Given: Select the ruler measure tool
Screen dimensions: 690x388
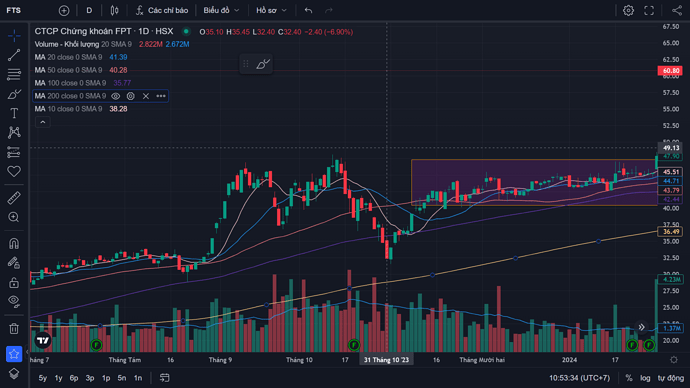Looking at the screenshot, I should [x=14, y=198].
